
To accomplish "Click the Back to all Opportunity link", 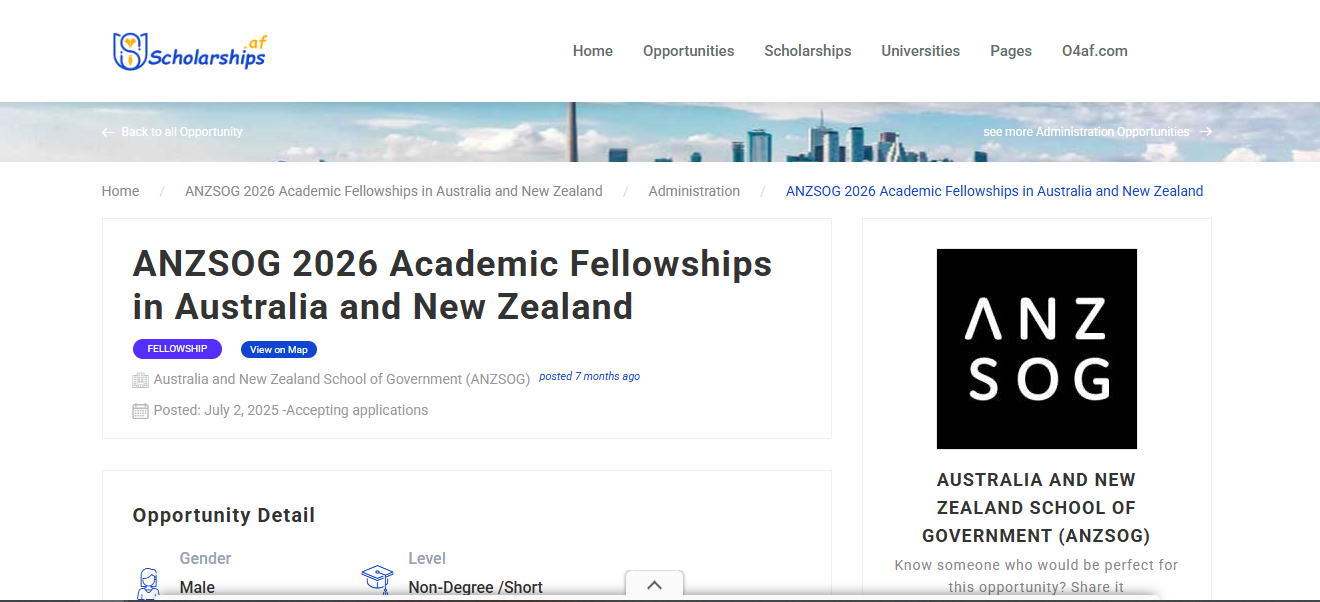I will pyautogui.click(x=181, y=132).
